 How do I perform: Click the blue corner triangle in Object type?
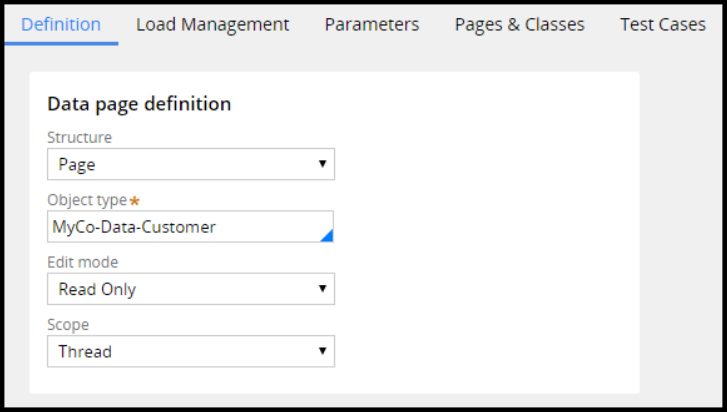tap(327, 236)
